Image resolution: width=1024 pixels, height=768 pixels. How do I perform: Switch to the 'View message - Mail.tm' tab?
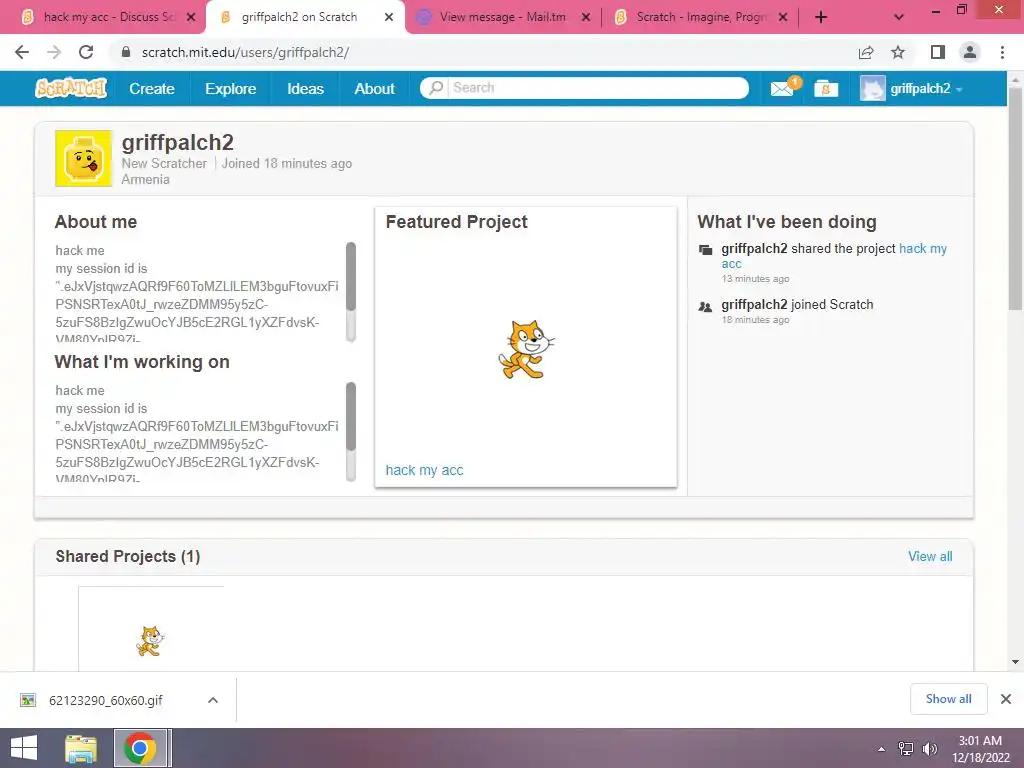[x=502, y=18]
